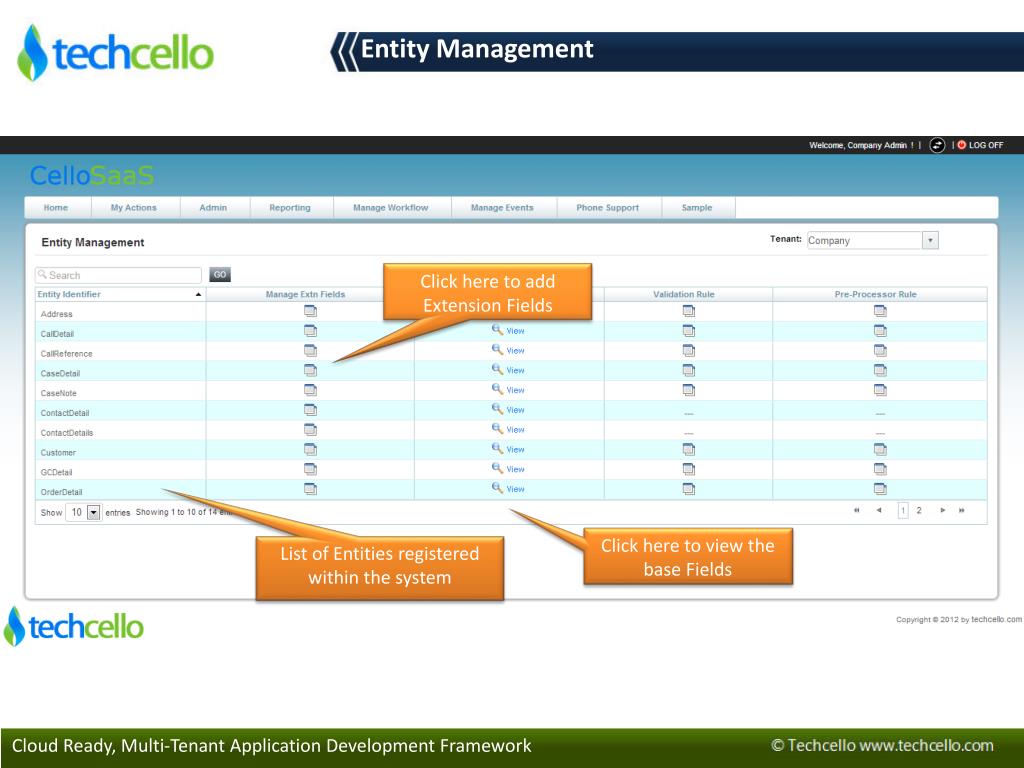The image size is (1024, 768).
Task: Open extension fields for CaseDetail entity
Action: (310, 370)
